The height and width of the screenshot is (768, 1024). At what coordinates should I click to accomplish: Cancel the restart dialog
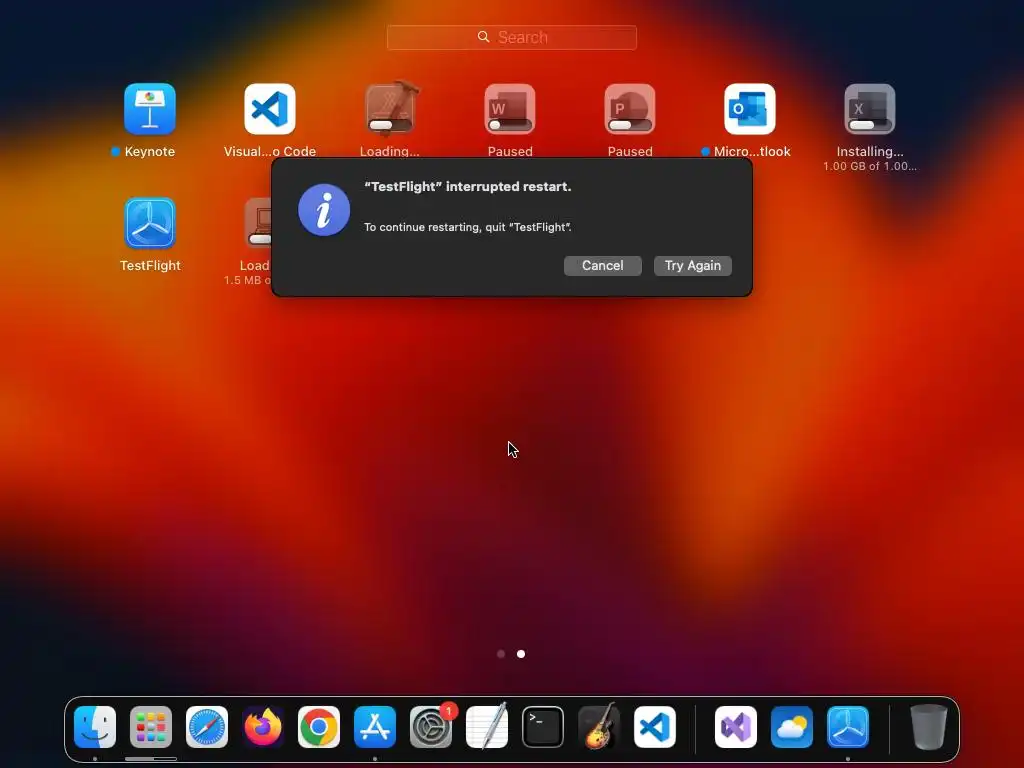(x=603, y=266)
